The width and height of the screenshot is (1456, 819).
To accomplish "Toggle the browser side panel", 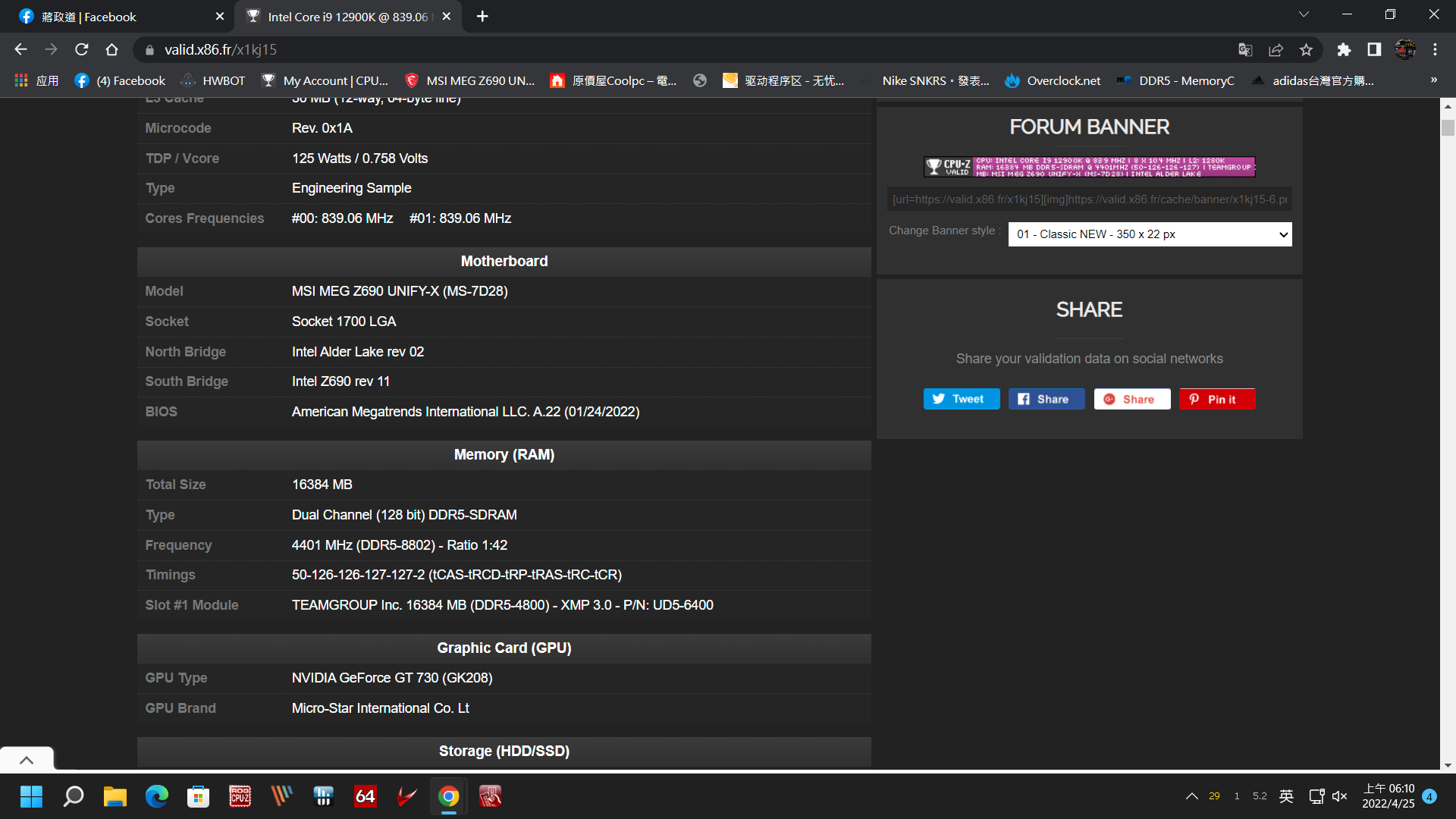I will coord(1374,49).
